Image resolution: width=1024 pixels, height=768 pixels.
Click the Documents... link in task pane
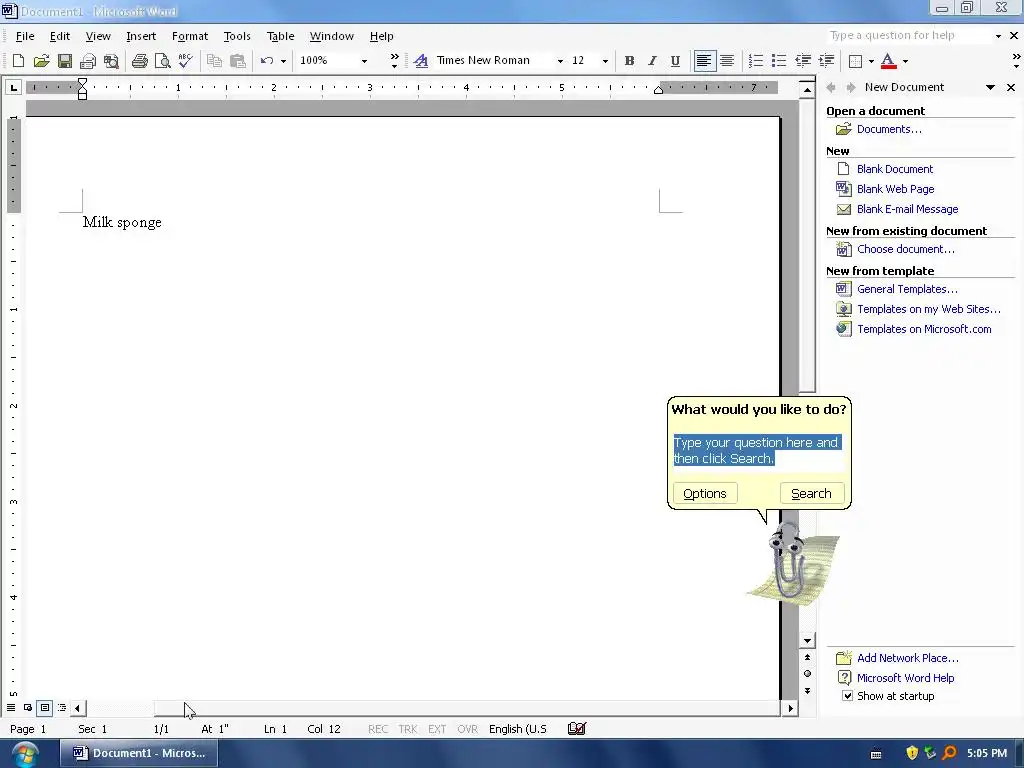point(889,129)
